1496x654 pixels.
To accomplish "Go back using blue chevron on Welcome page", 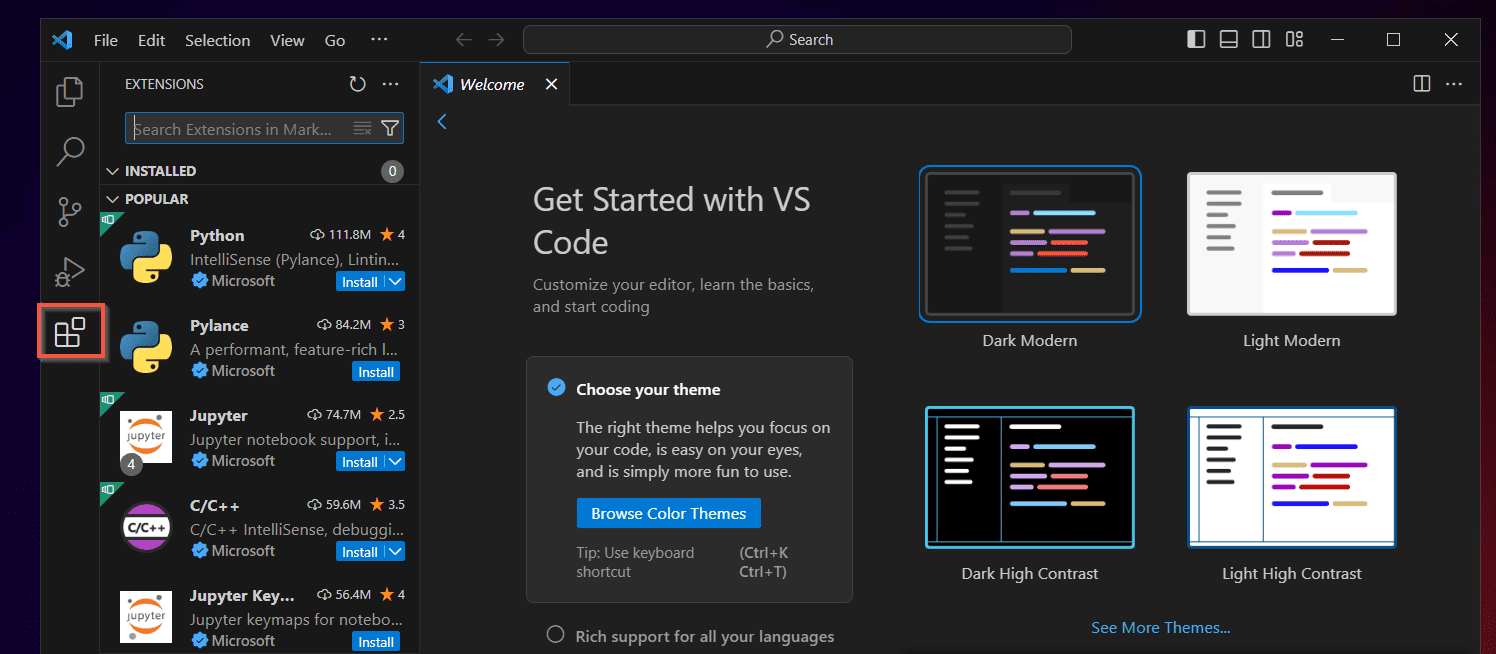I will click(442, 121).
